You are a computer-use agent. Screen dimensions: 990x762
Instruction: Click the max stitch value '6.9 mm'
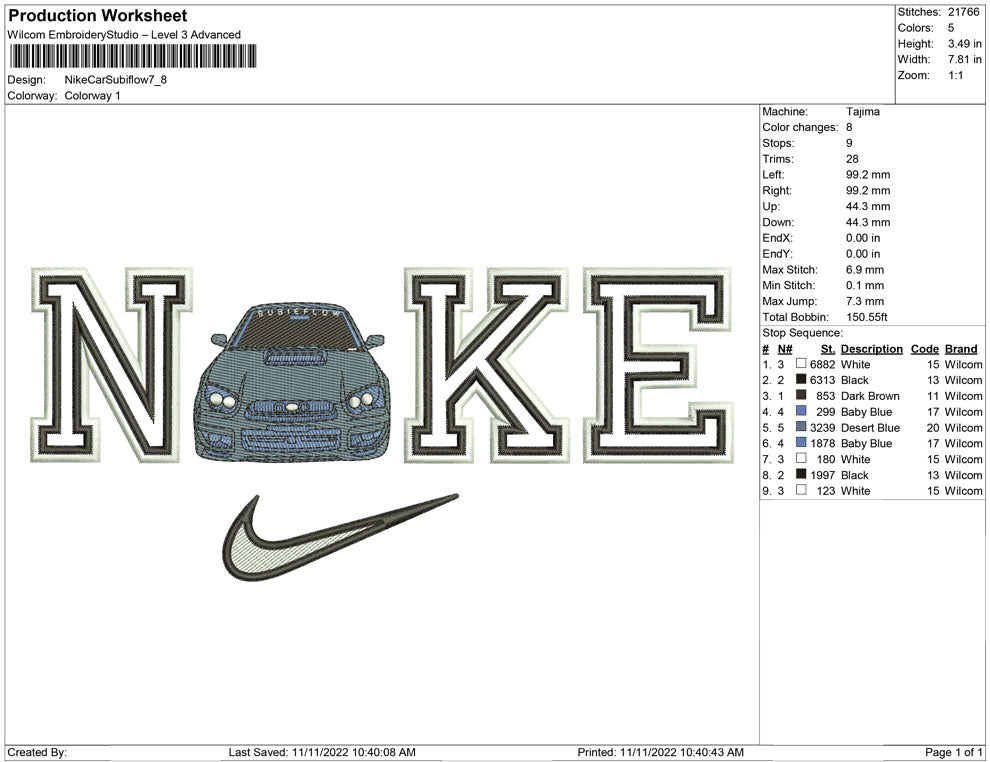click(x=865, y=270)
